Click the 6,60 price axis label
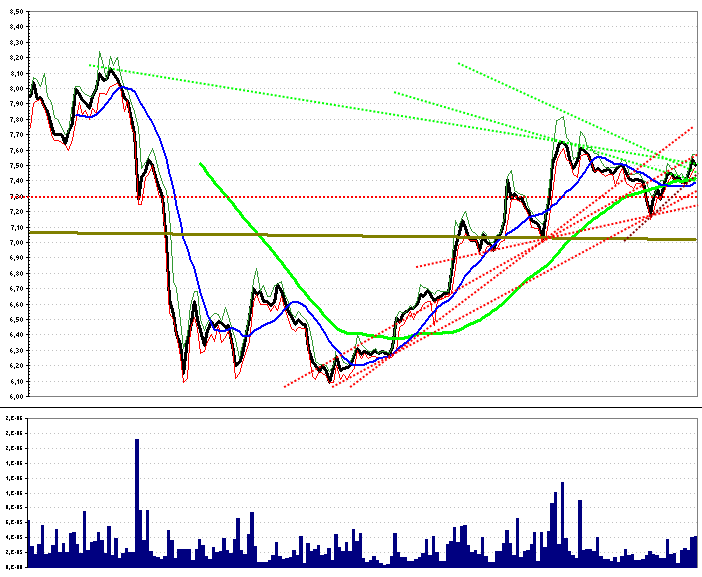This screenshot has width=702, height=577. tap(16, 304)
